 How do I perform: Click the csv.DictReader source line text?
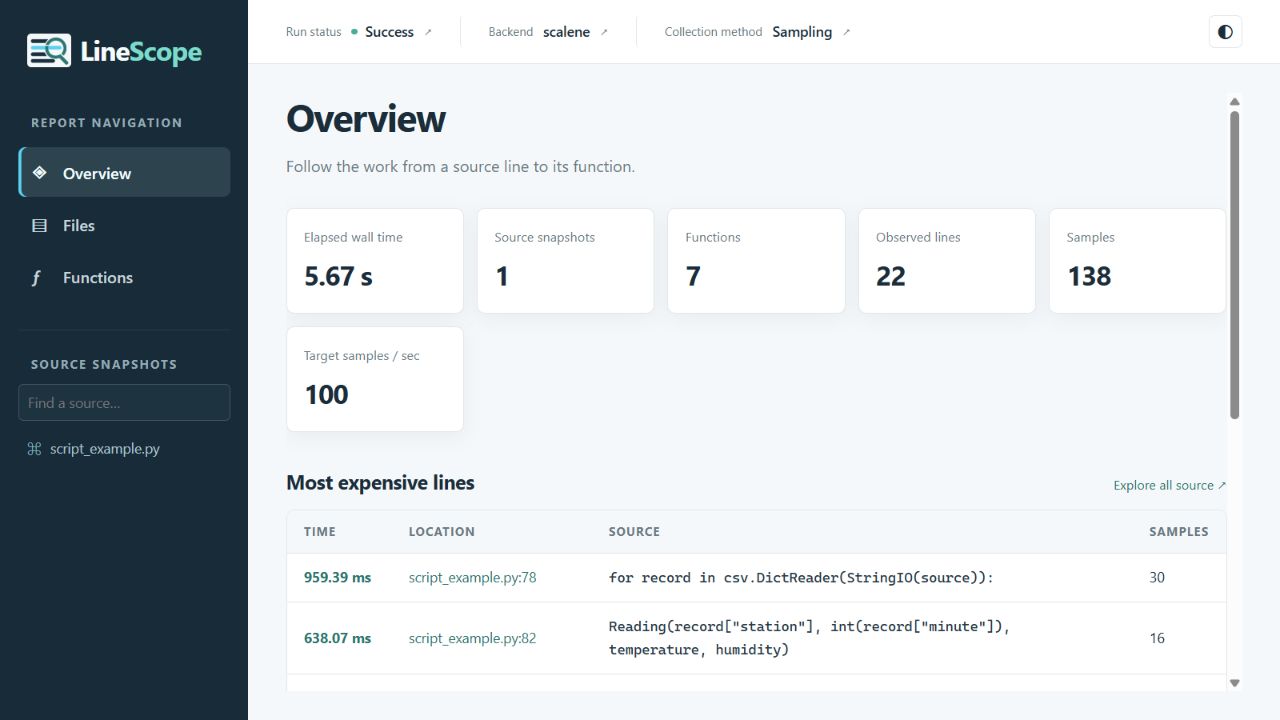pyautogui.click(x=801, y=577)
